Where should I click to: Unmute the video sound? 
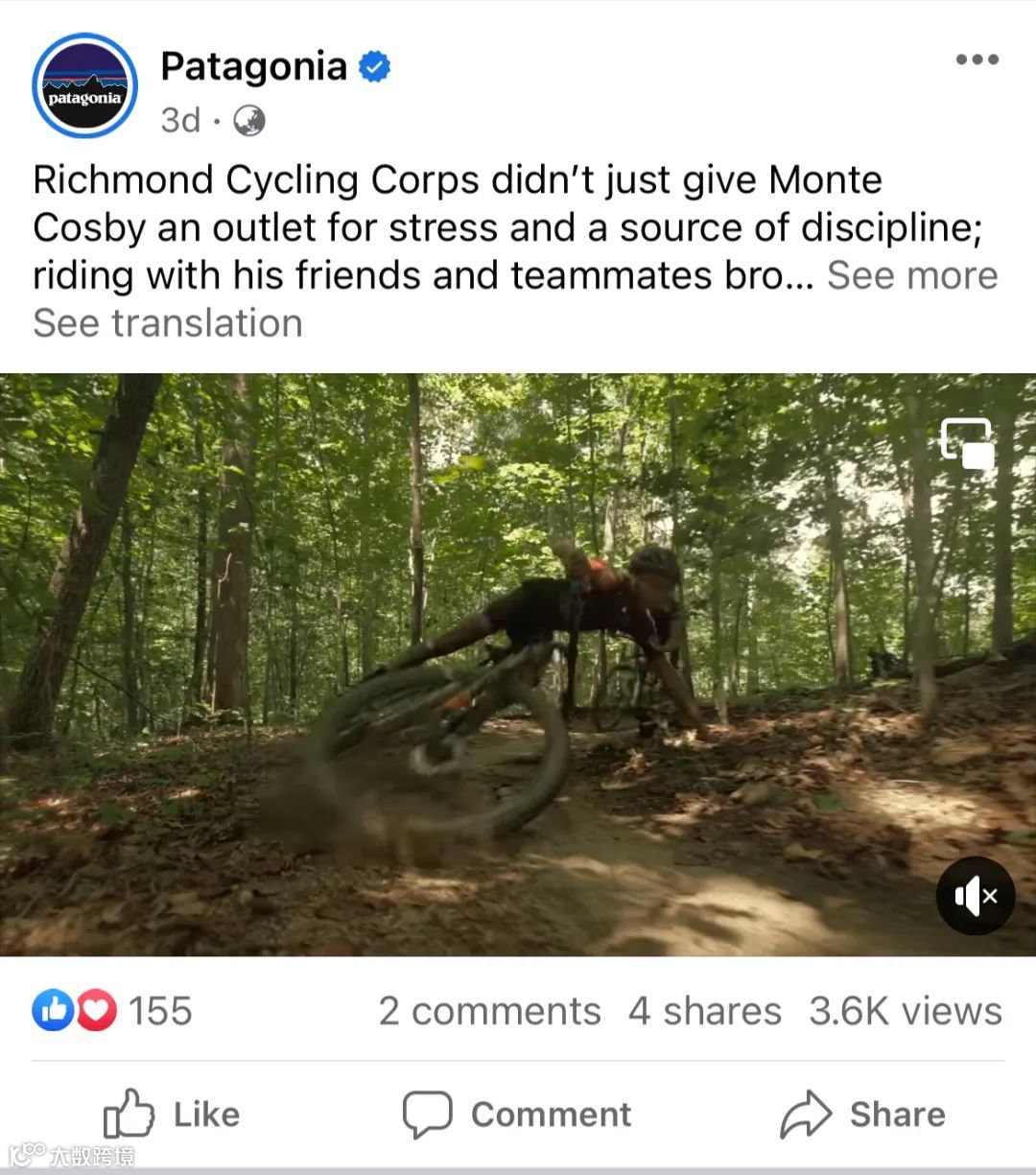pyautogui.click(x=976, y=896)
